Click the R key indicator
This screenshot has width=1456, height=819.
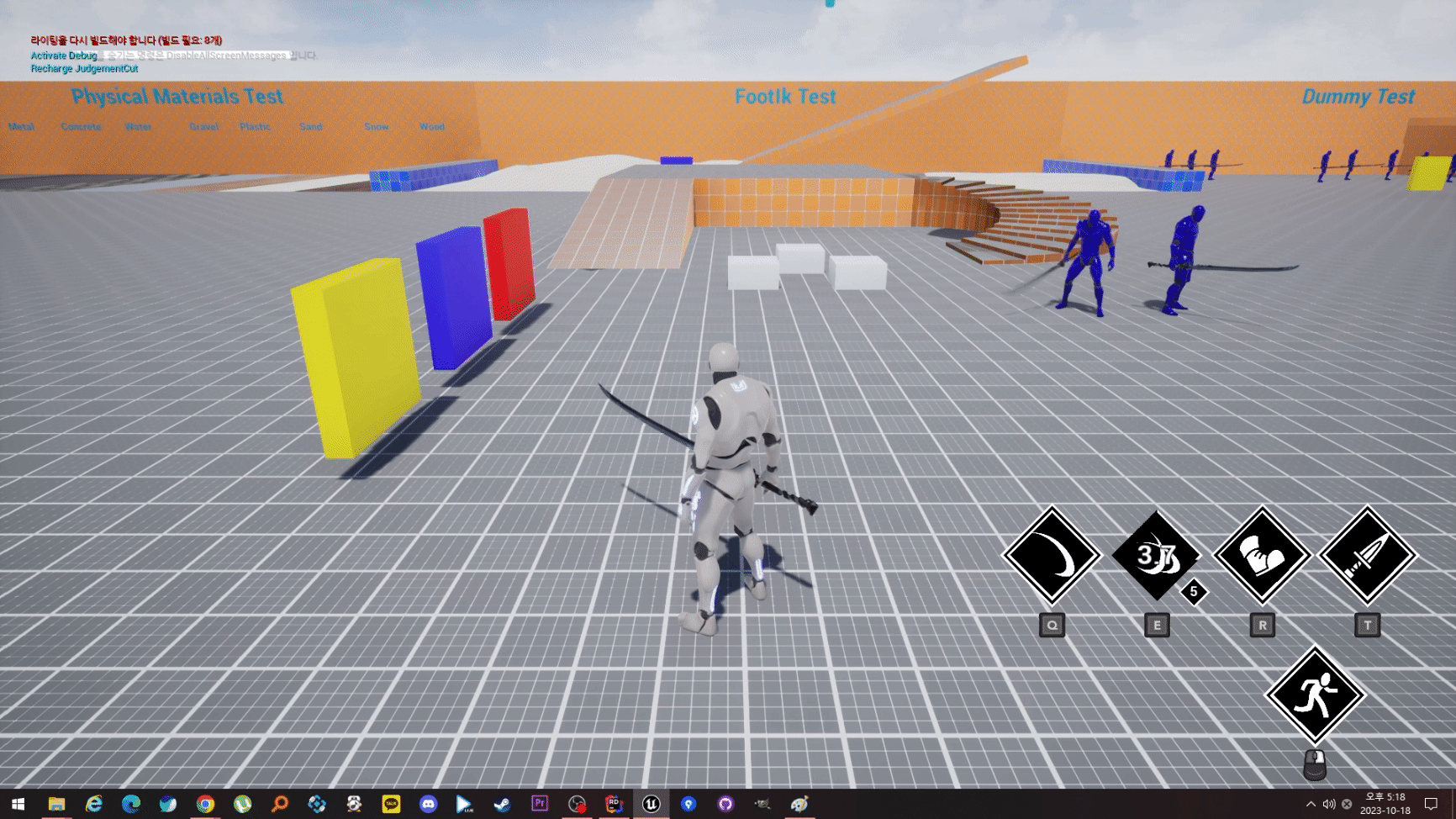pos(1262,626)
